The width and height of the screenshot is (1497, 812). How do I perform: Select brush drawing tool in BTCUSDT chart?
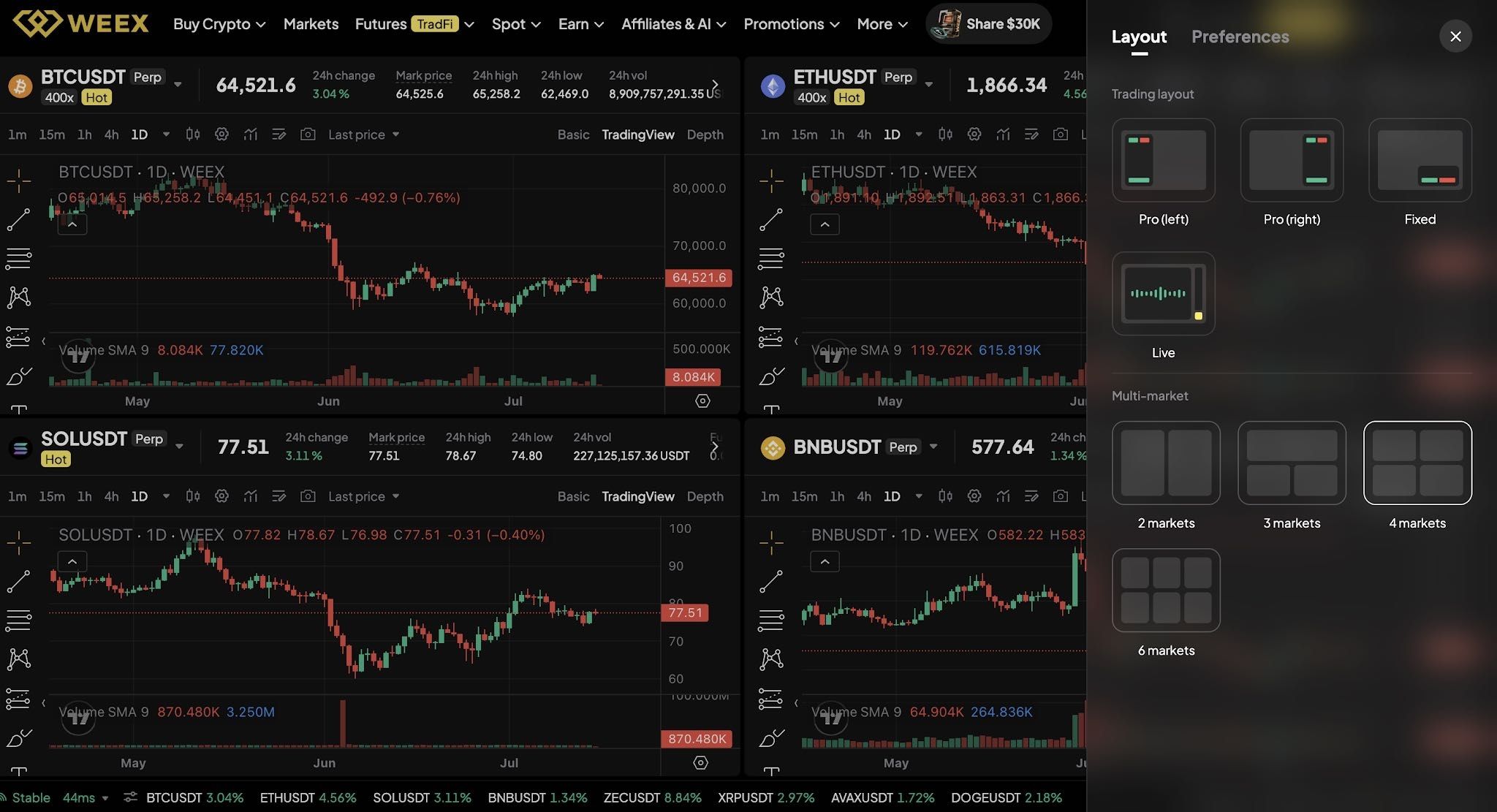pyautogui.click(x=19, y=376)
